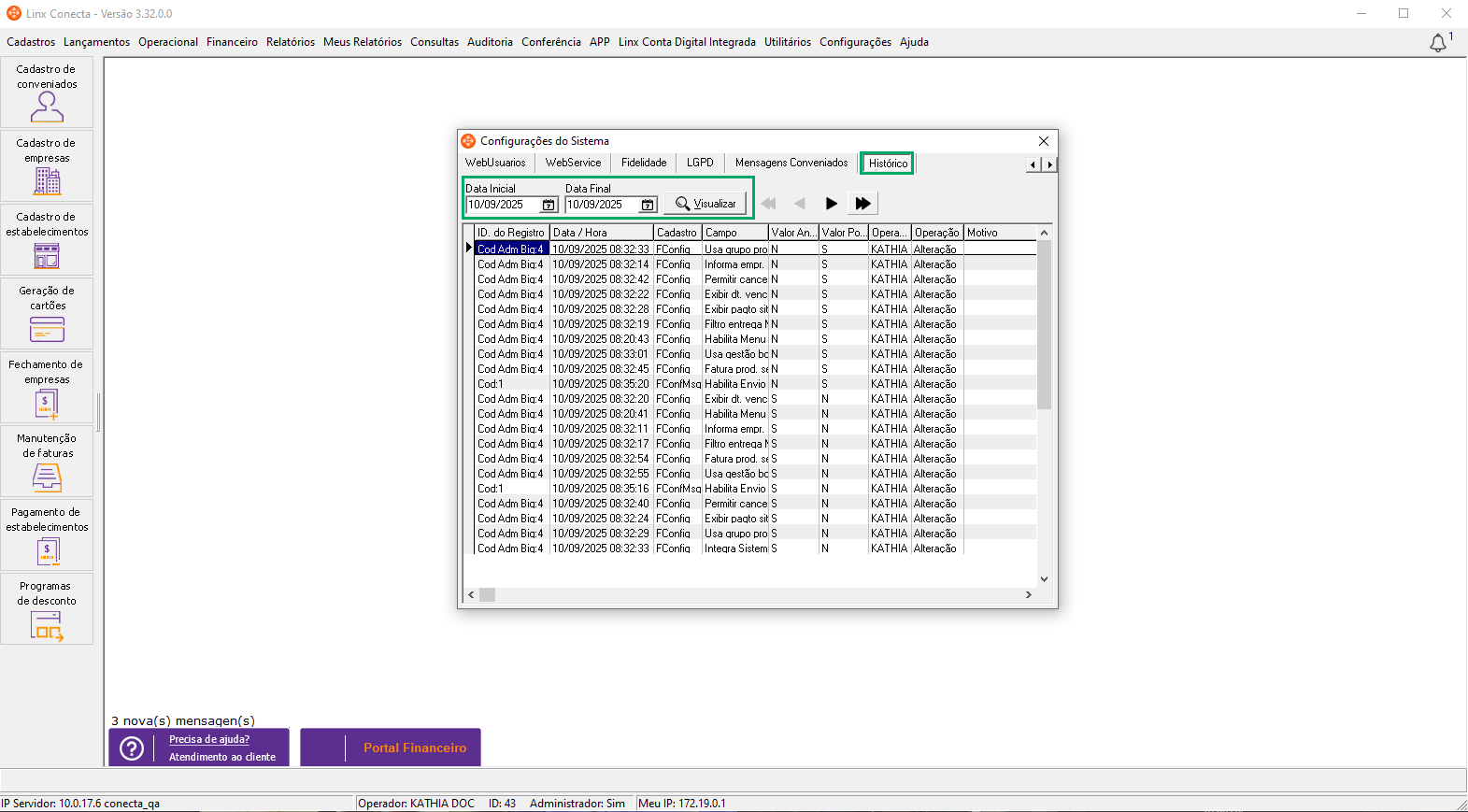This screenshot has height=812, width=1468.
Task: Switch to the LGPD tab
Action: tap(700, 163)
